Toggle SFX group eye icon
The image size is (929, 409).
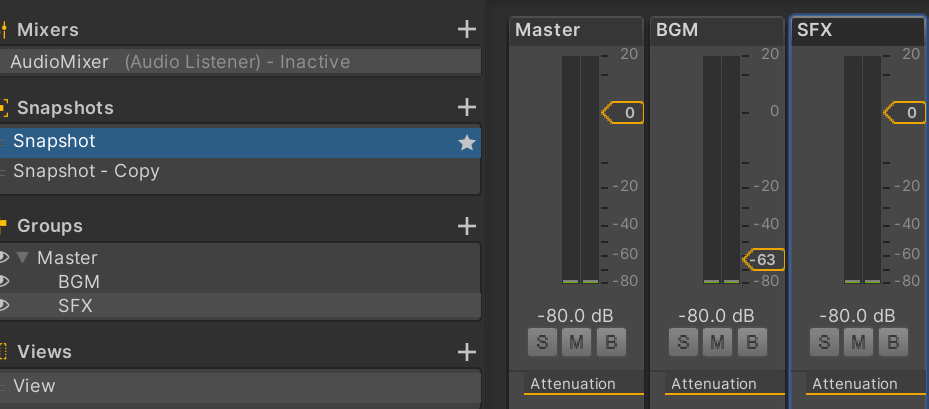[4, 306]
